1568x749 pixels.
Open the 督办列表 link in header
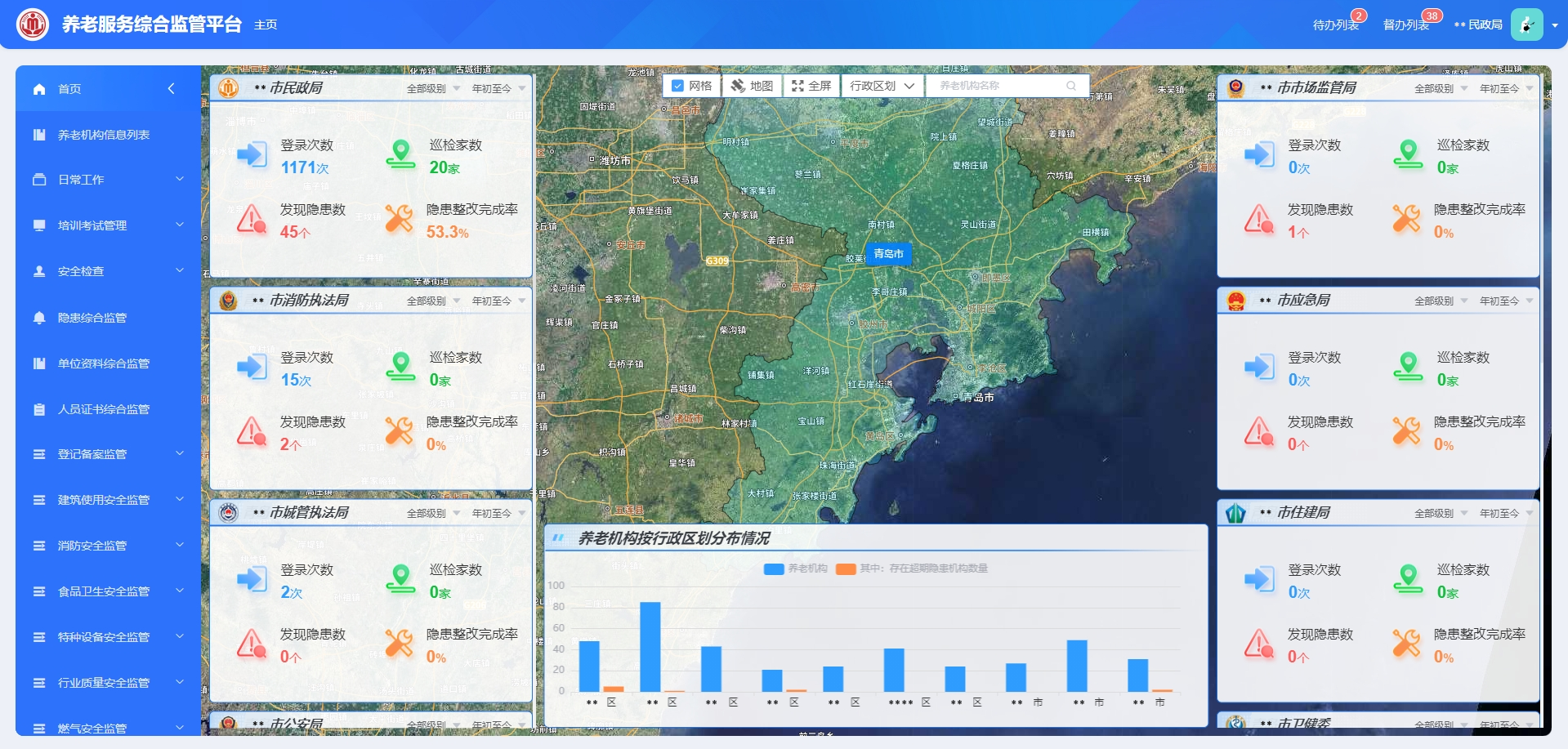click(1405, 25)
